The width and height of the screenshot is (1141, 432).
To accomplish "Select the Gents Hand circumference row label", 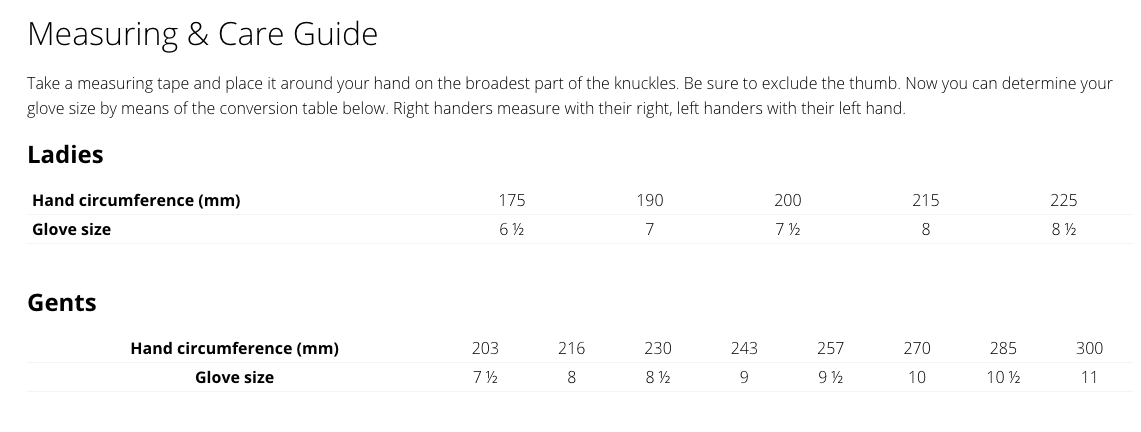I will [x=234, y=348].
